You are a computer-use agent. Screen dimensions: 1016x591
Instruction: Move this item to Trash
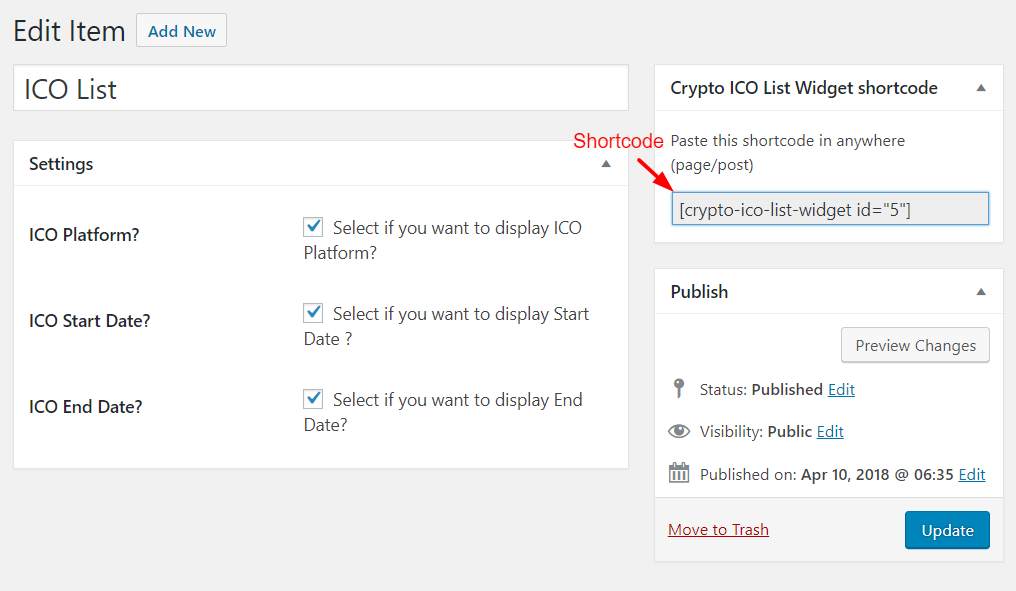point(718,529)
